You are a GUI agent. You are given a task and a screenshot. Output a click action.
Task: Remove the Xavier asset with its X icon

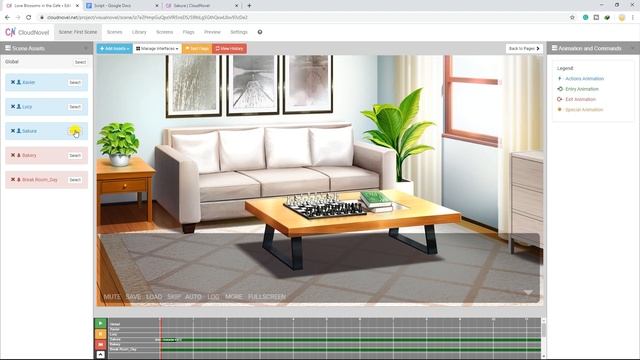click(13, 82)
